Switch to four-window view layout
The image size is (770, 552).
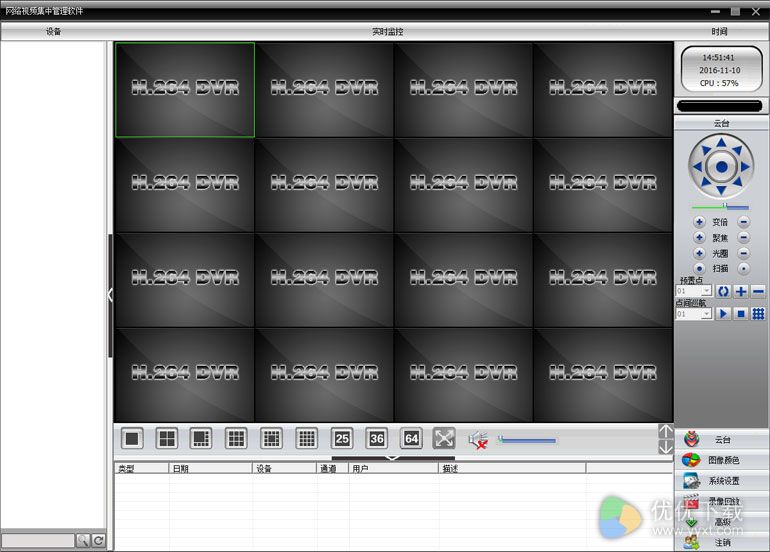coord(166,439)
